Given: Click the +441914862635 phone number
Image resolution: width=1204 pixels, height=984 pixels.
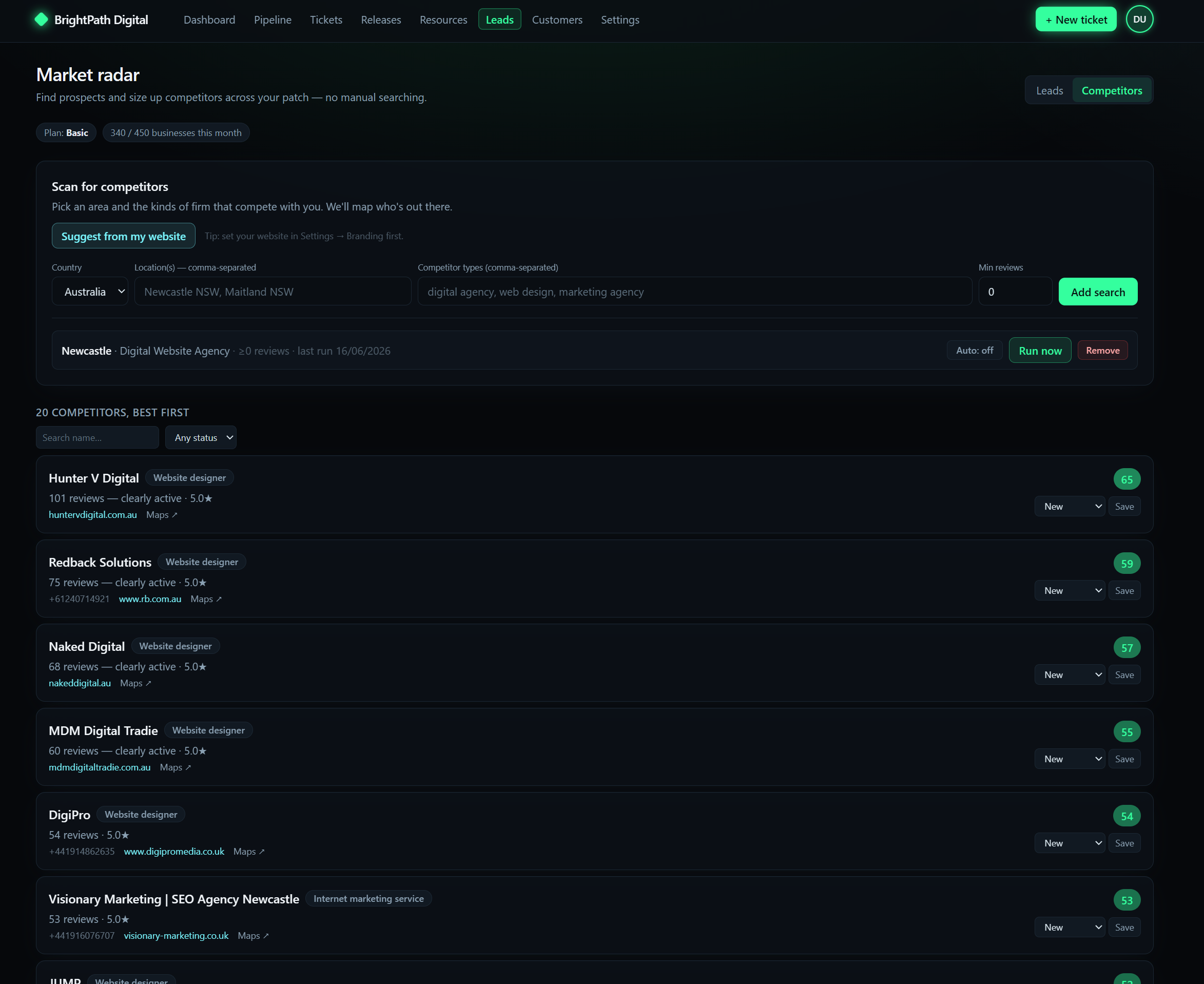Looking at the screenshot, I should point(82,852).
